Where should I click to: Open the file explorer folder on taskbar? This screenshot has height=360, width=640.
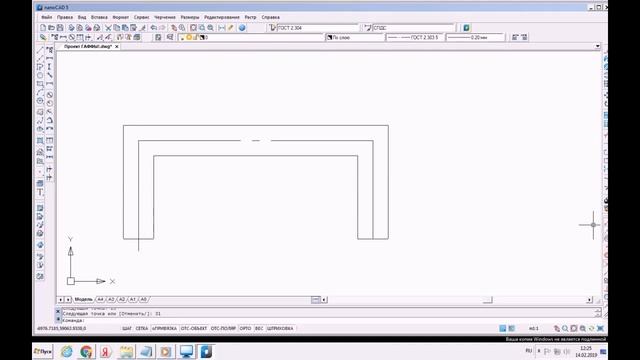pos(126,351)
